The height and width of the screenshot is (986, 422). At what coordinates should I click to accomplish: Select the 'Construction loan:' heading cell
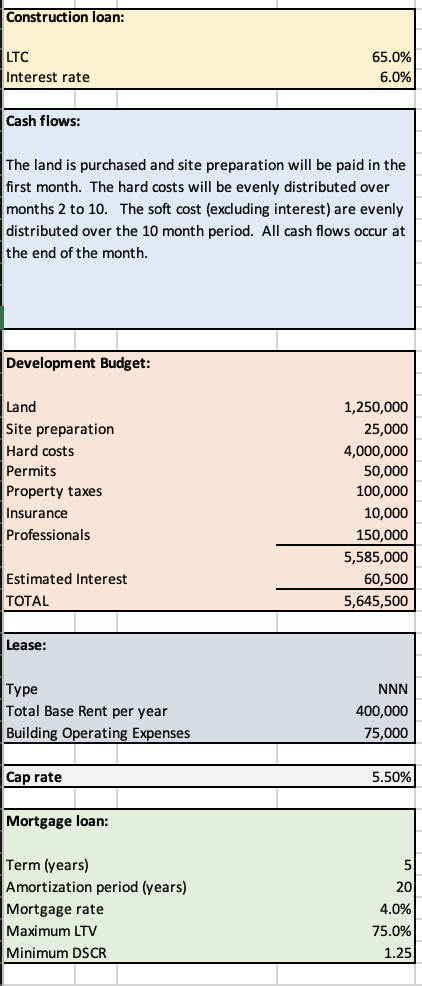pos(65,17)
